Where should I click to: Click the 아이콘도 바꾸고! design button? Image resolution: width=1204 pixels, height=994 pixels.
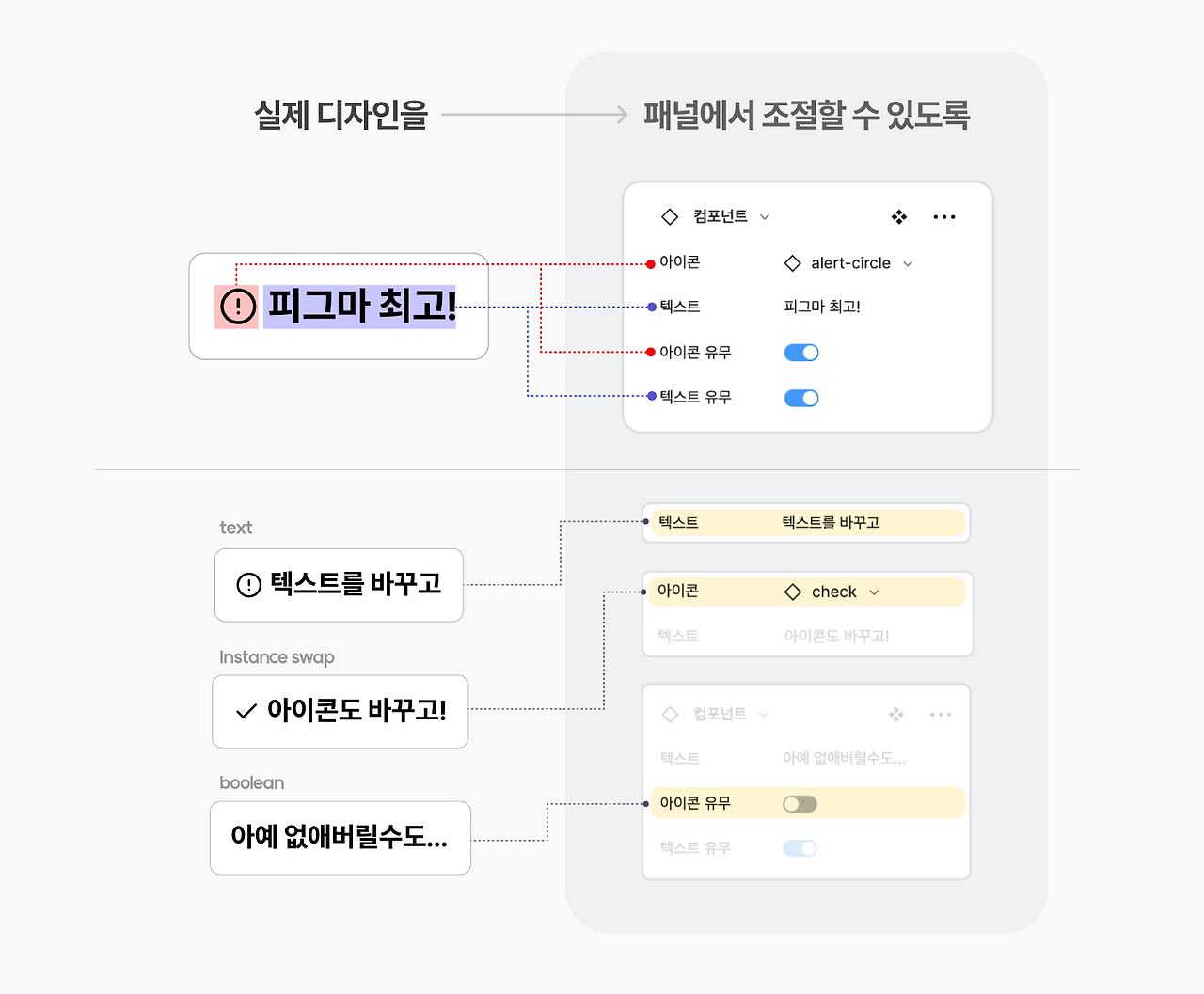tap(341, 712)
